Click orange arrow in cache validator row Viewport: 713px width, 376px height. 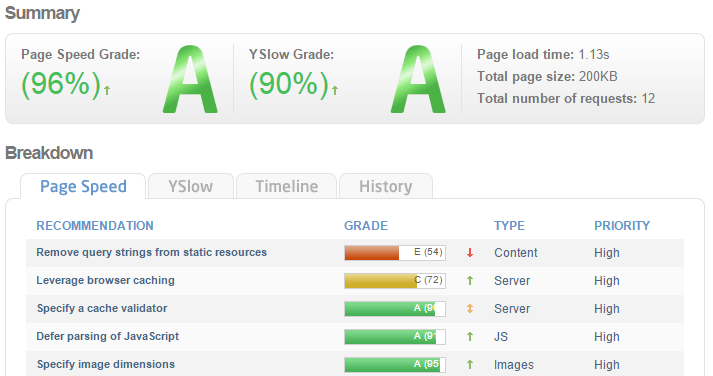pos(470,309)
